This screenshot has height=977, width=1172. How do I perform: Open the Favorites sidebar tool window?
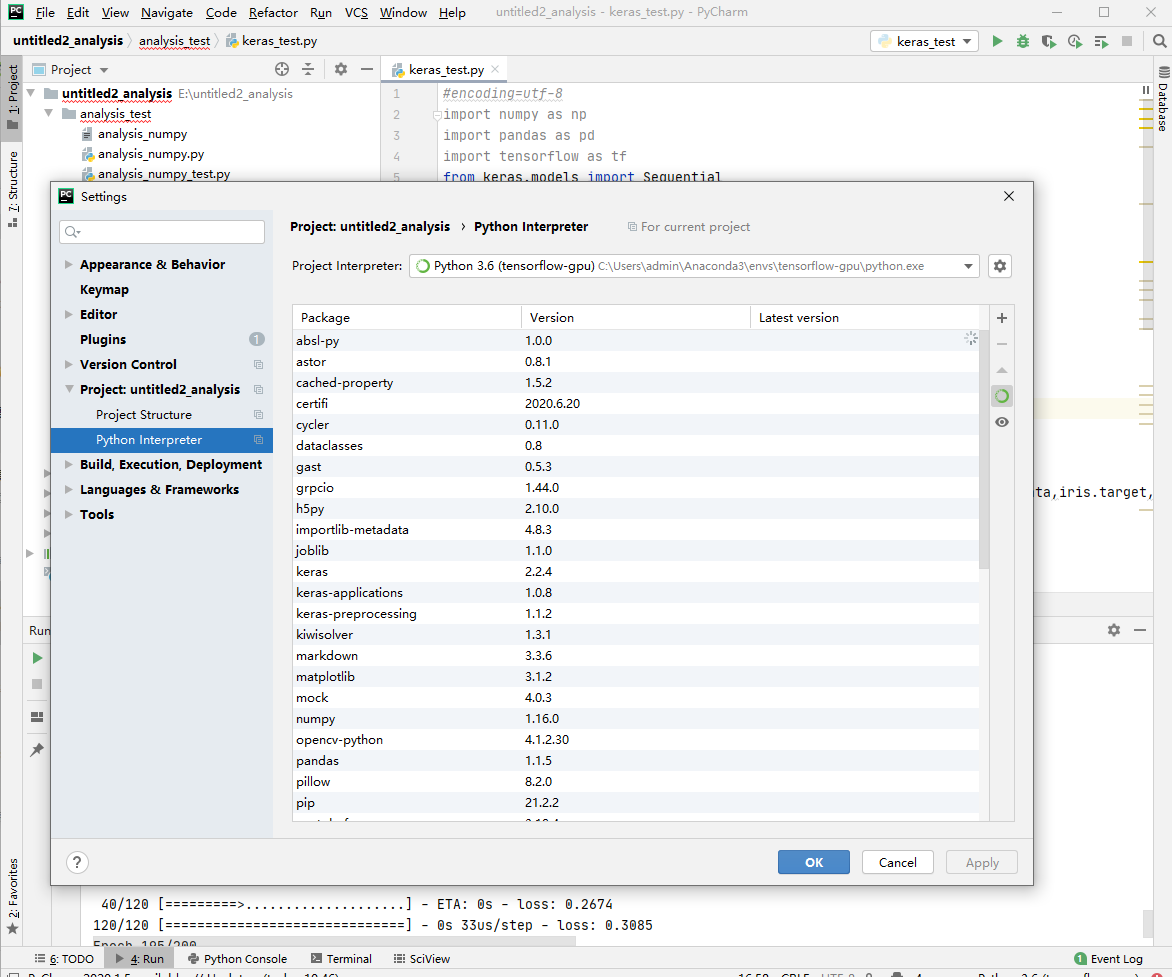(x=13, y=896)
